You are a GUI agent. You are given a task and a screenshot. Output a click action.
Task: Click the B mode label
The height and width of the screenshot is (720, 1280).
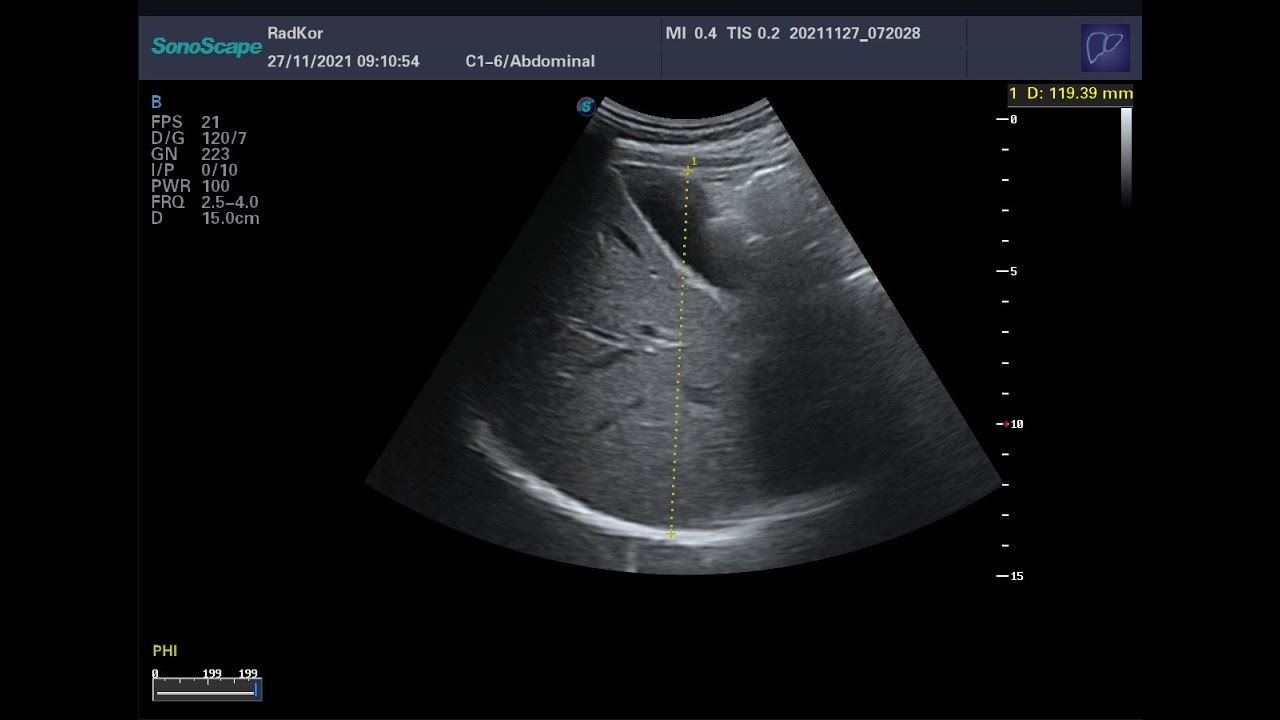point(156,102)
